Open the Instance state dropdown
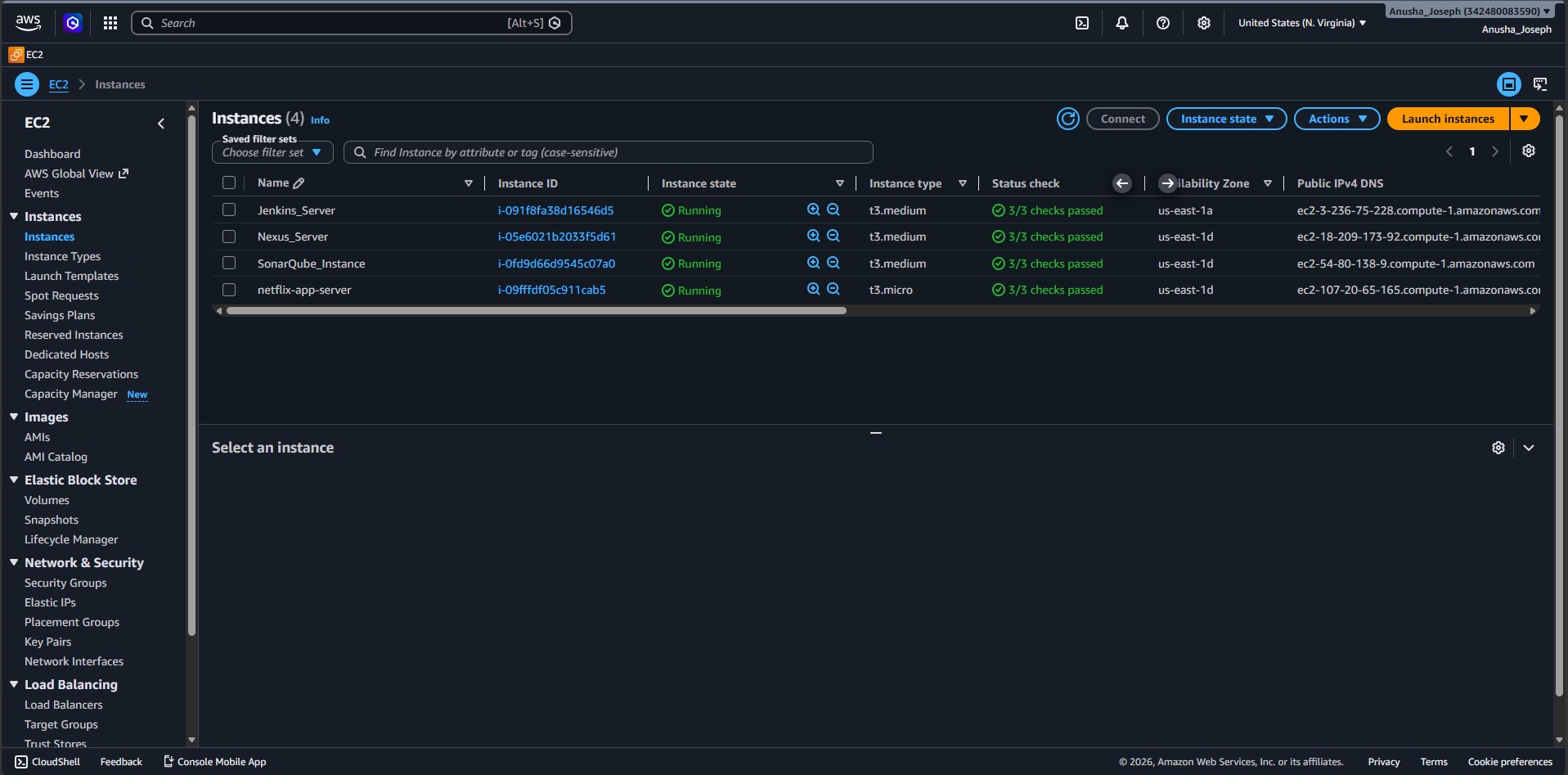 1227,119
